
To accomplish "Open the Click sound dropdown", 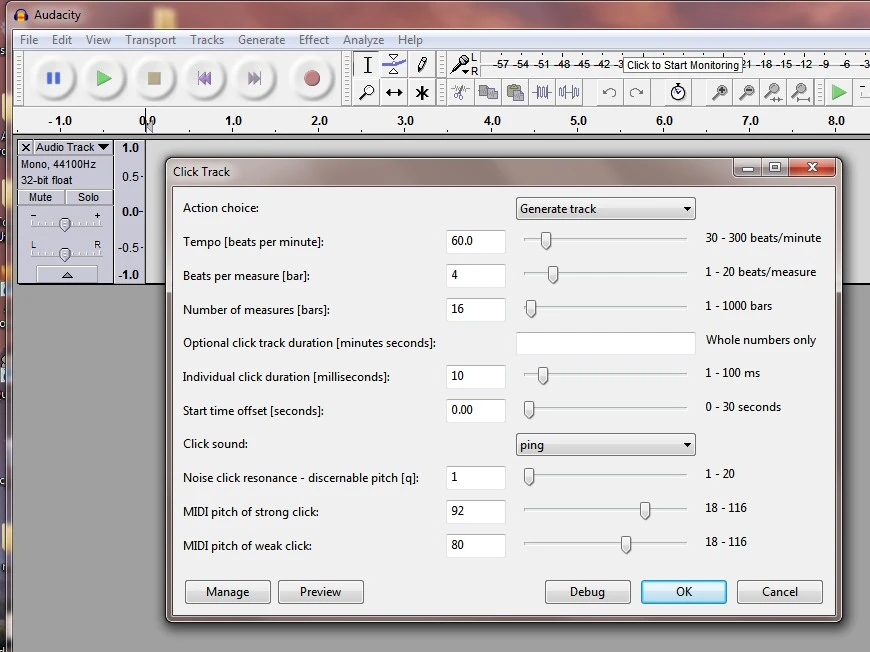I will click(x=605, y=444).
